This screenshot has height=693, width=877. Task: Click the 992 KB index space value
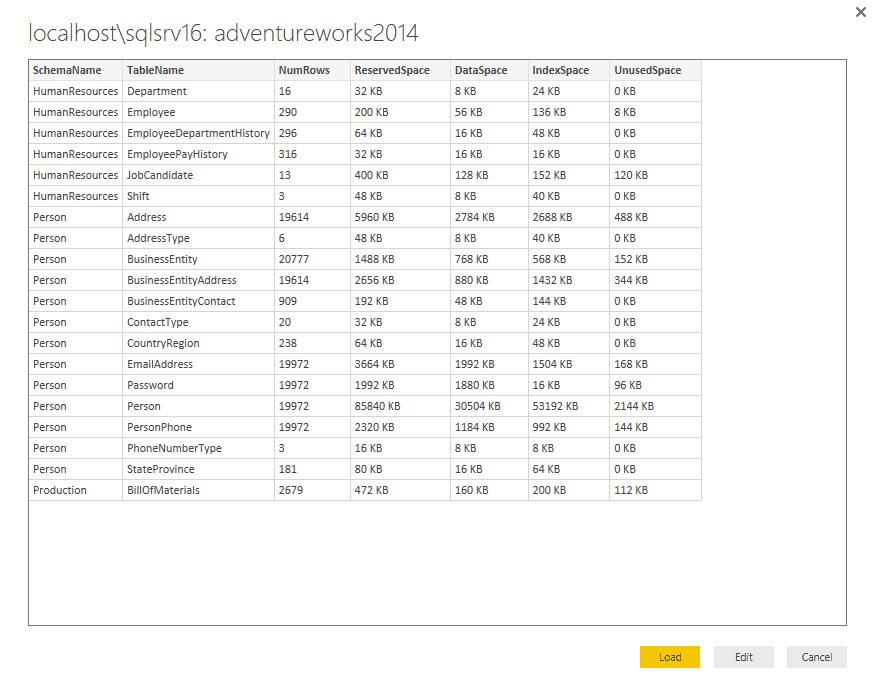569,427
